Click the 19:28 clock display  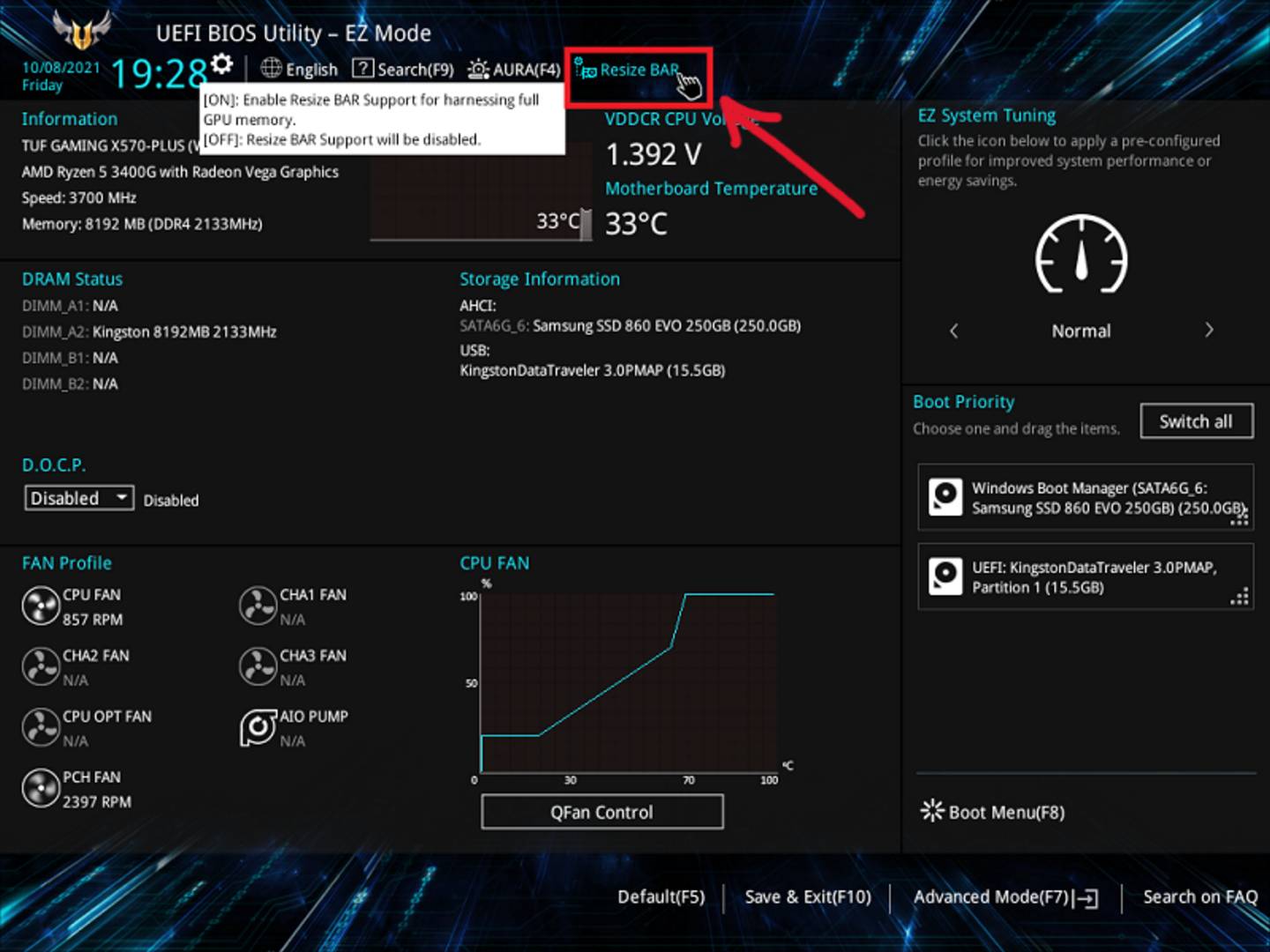pos(159,73)
